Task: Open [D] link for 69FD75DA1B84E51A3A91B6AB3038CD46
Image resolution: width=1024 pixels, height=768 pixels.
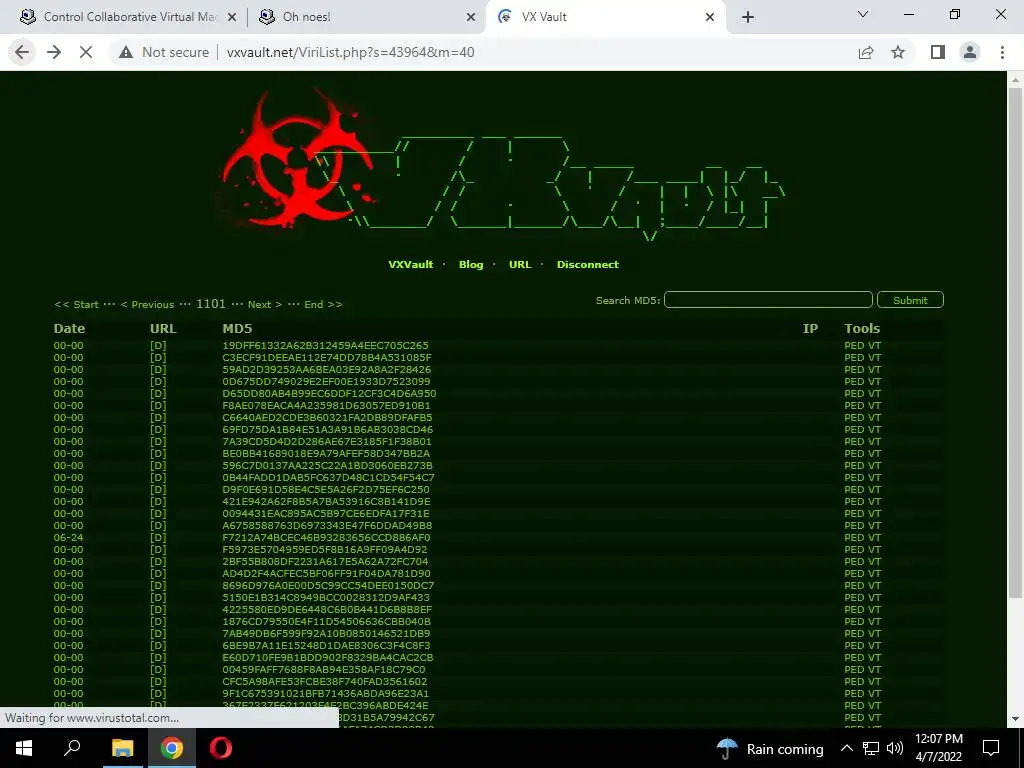Action: 158,430
